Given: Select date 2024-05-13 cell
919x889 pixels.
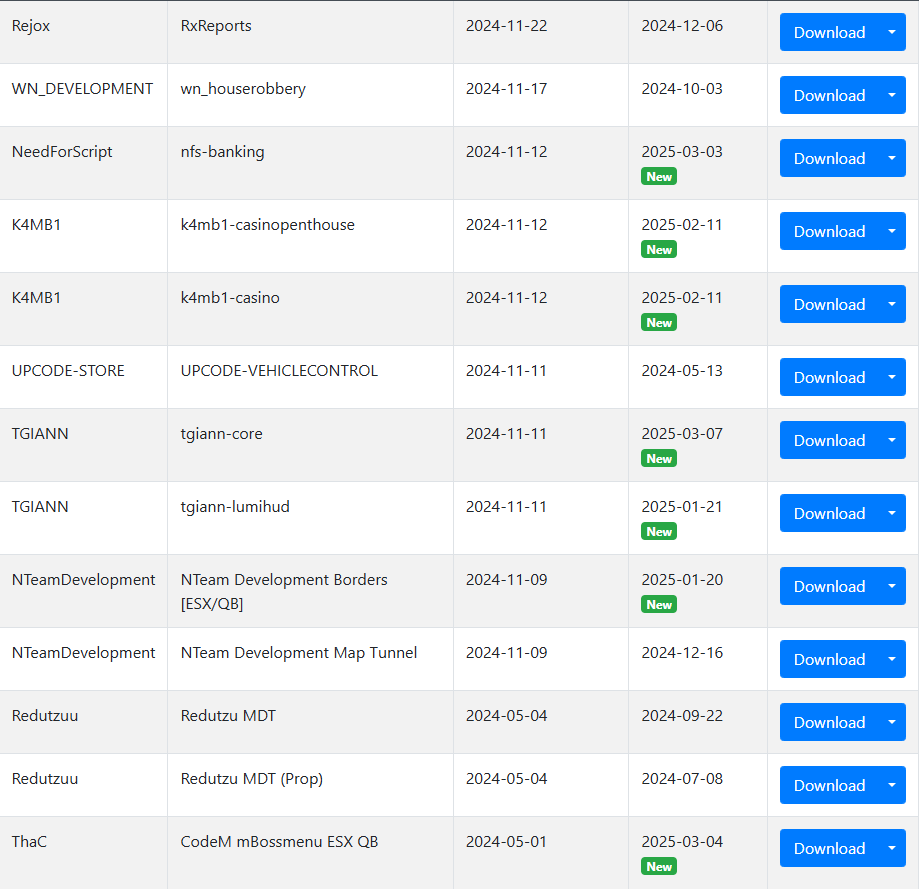Looking at the screenshot, I should click(697, 377).
